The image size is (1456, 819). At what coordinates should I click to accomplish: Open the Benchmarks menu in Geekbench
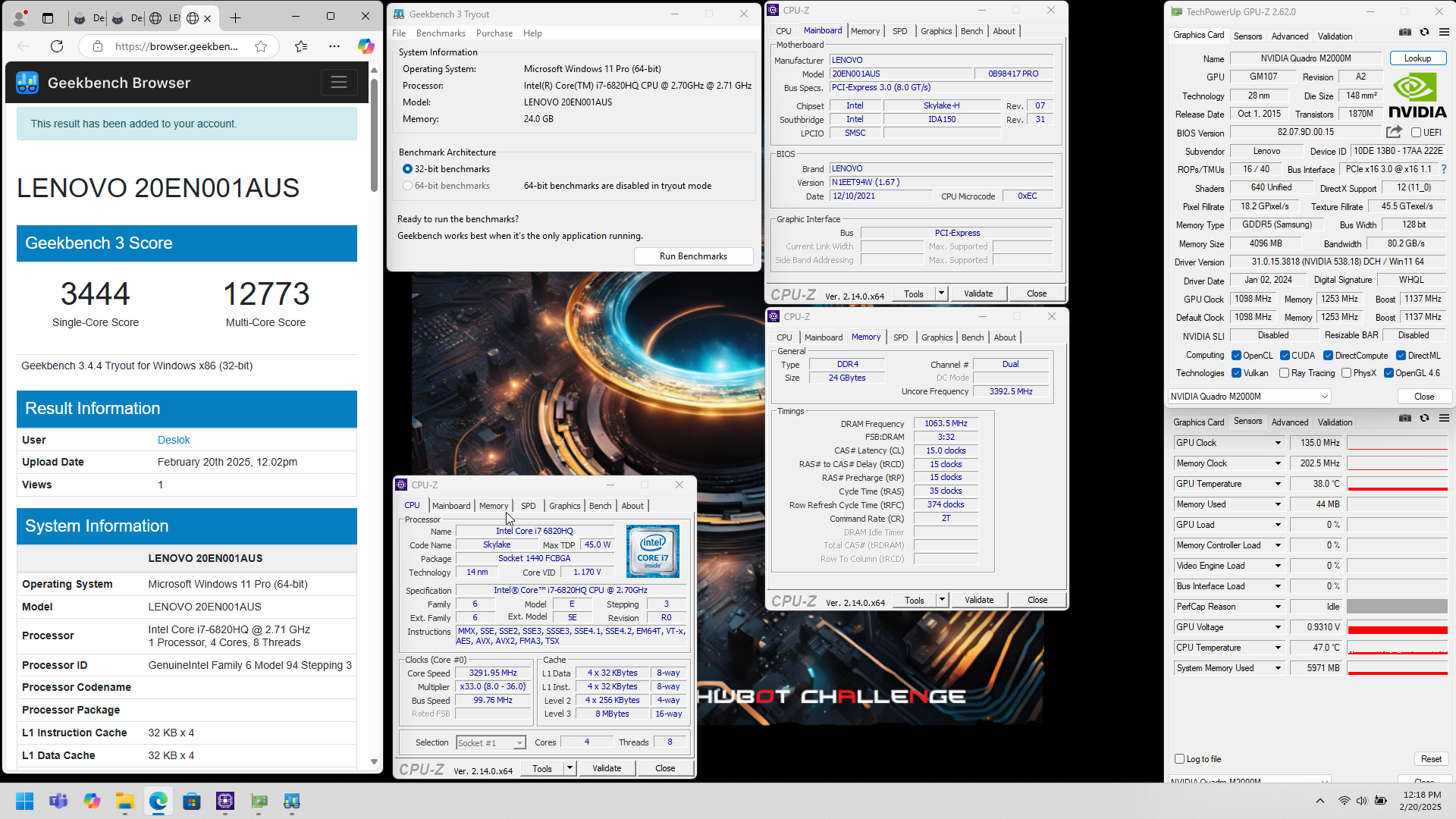pos(441,33)
